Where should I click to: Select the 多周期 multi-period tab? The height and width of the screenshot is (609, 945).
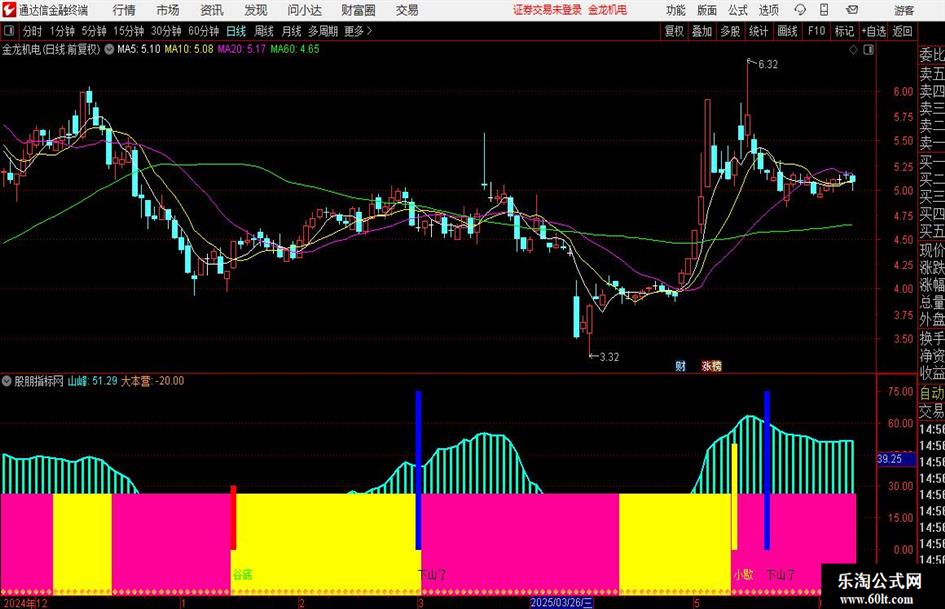(323, 31)
